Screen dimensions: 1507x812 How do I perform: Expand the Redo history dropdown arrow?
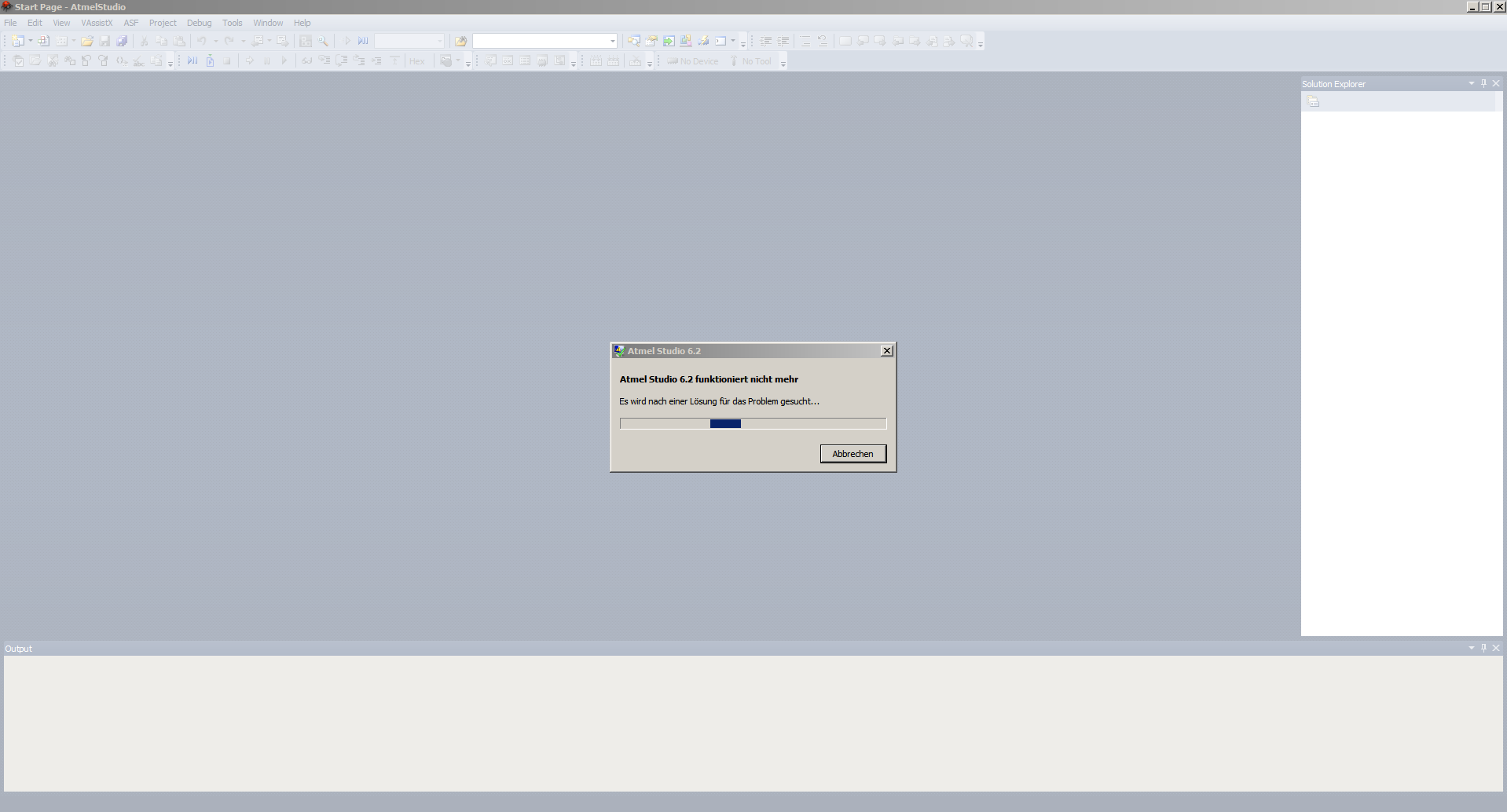coord(243,41)
